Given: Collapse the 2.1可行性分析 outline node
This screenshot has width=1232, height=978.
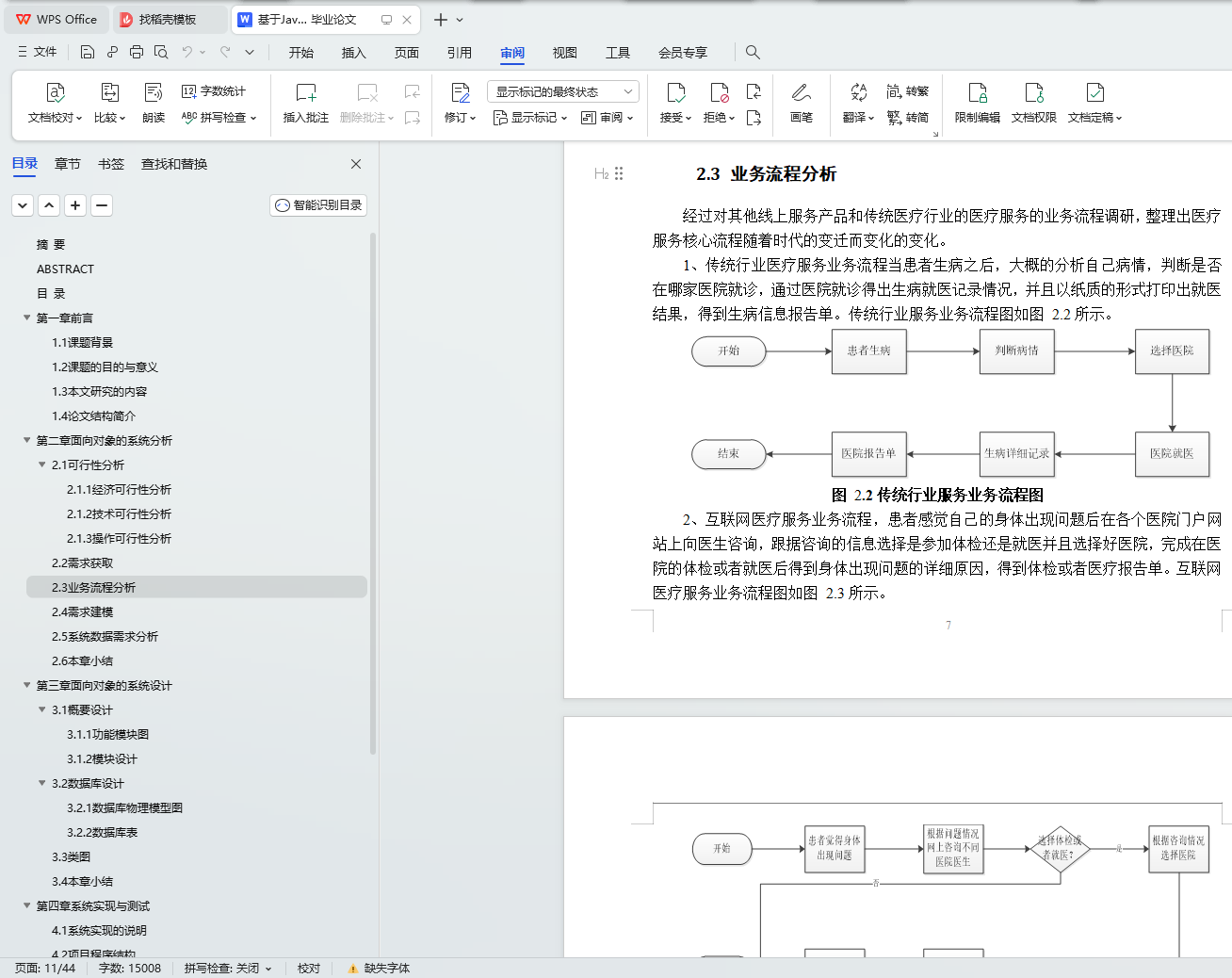Looking at the screenshot, I should pos(42,465).
